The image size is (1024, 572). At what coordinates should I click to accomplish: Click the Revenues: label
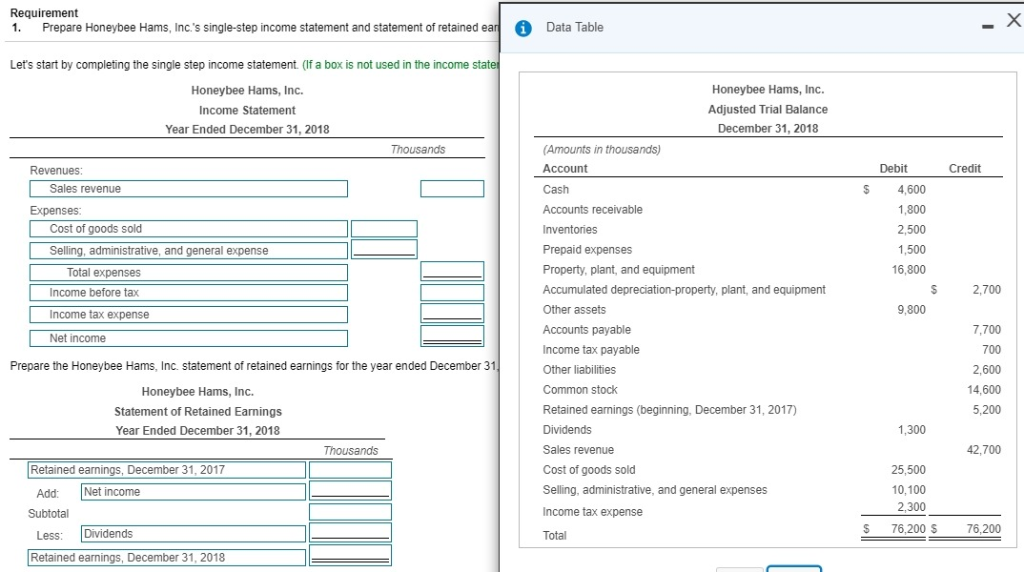click(x=56, y=170)
